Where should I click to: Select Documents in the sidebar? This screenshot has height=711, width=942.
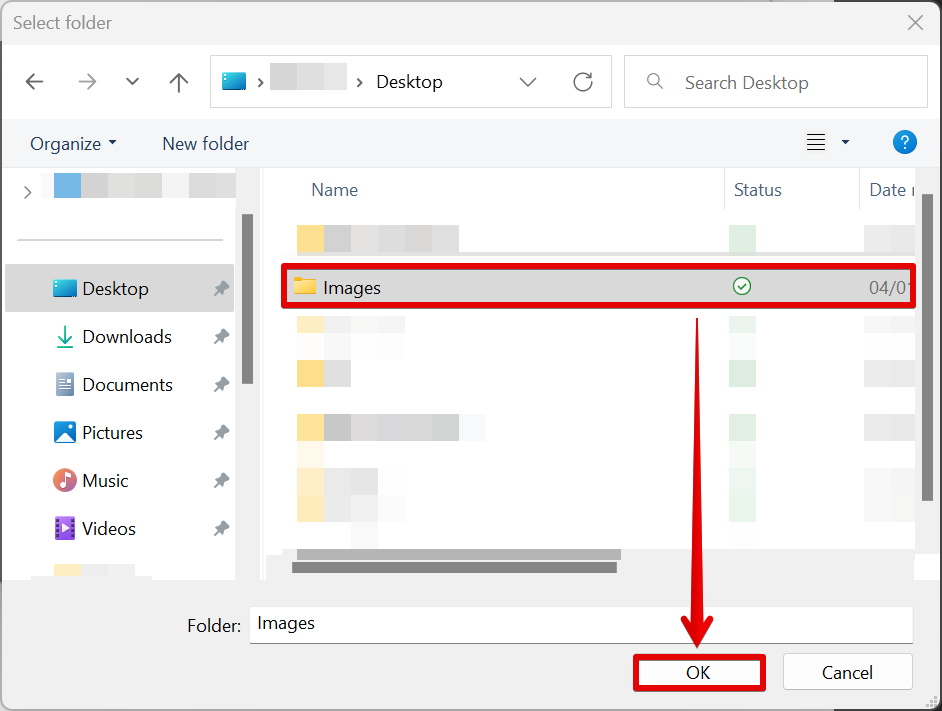120,385
